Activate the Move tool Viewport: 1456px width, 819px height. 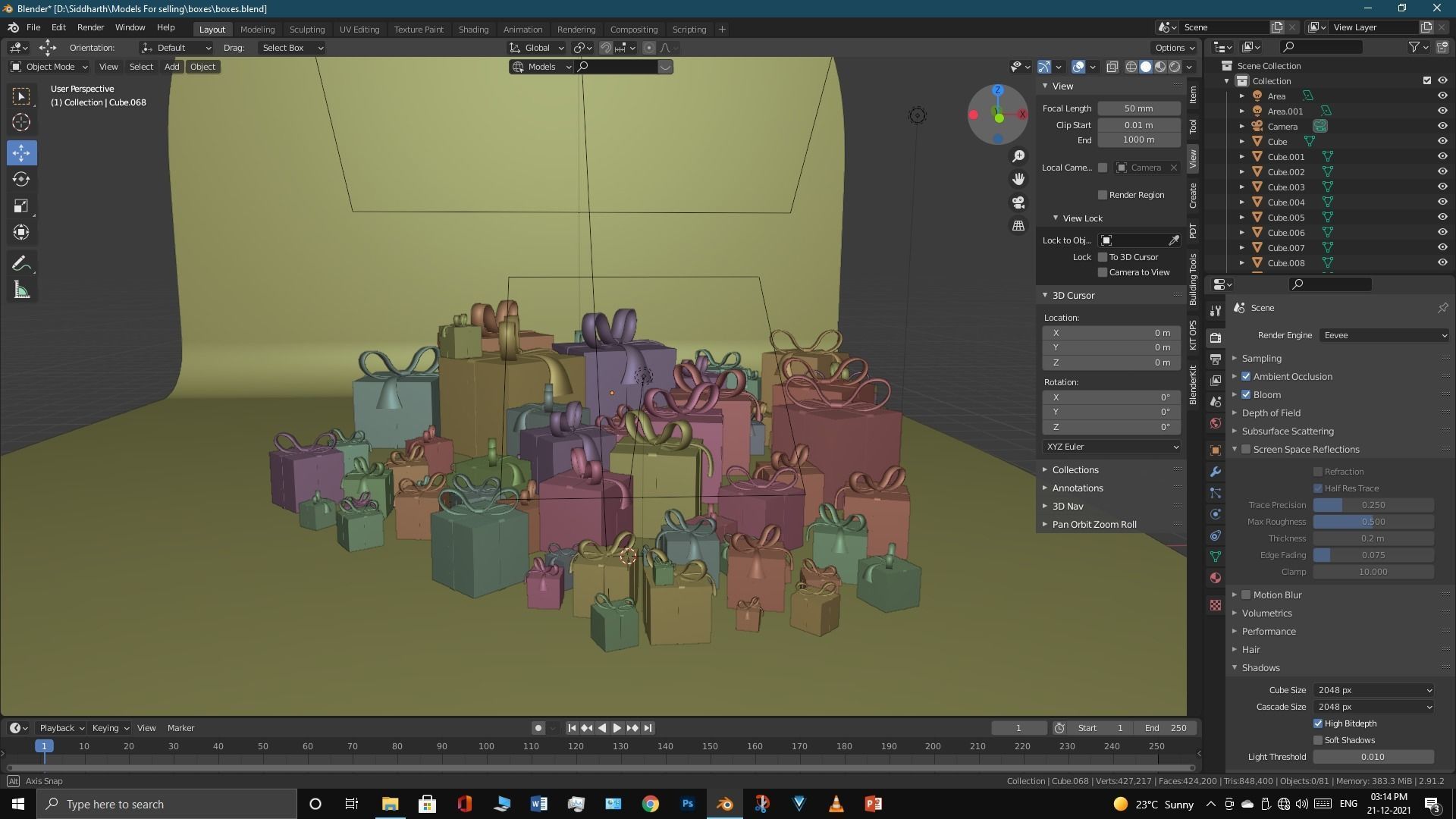coord(21,153)
